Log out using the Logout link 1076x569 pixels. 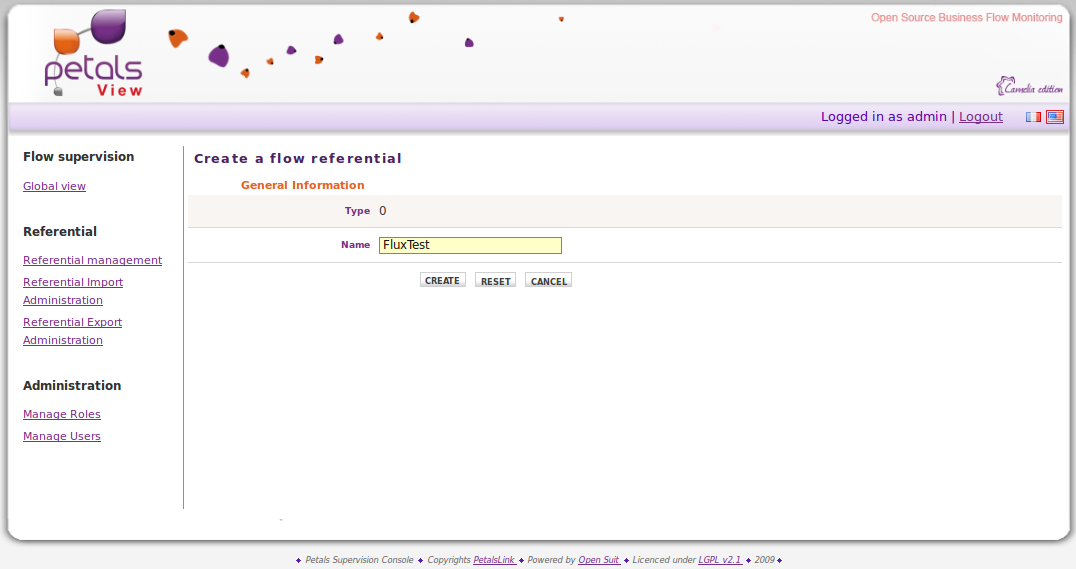[980, 117]
